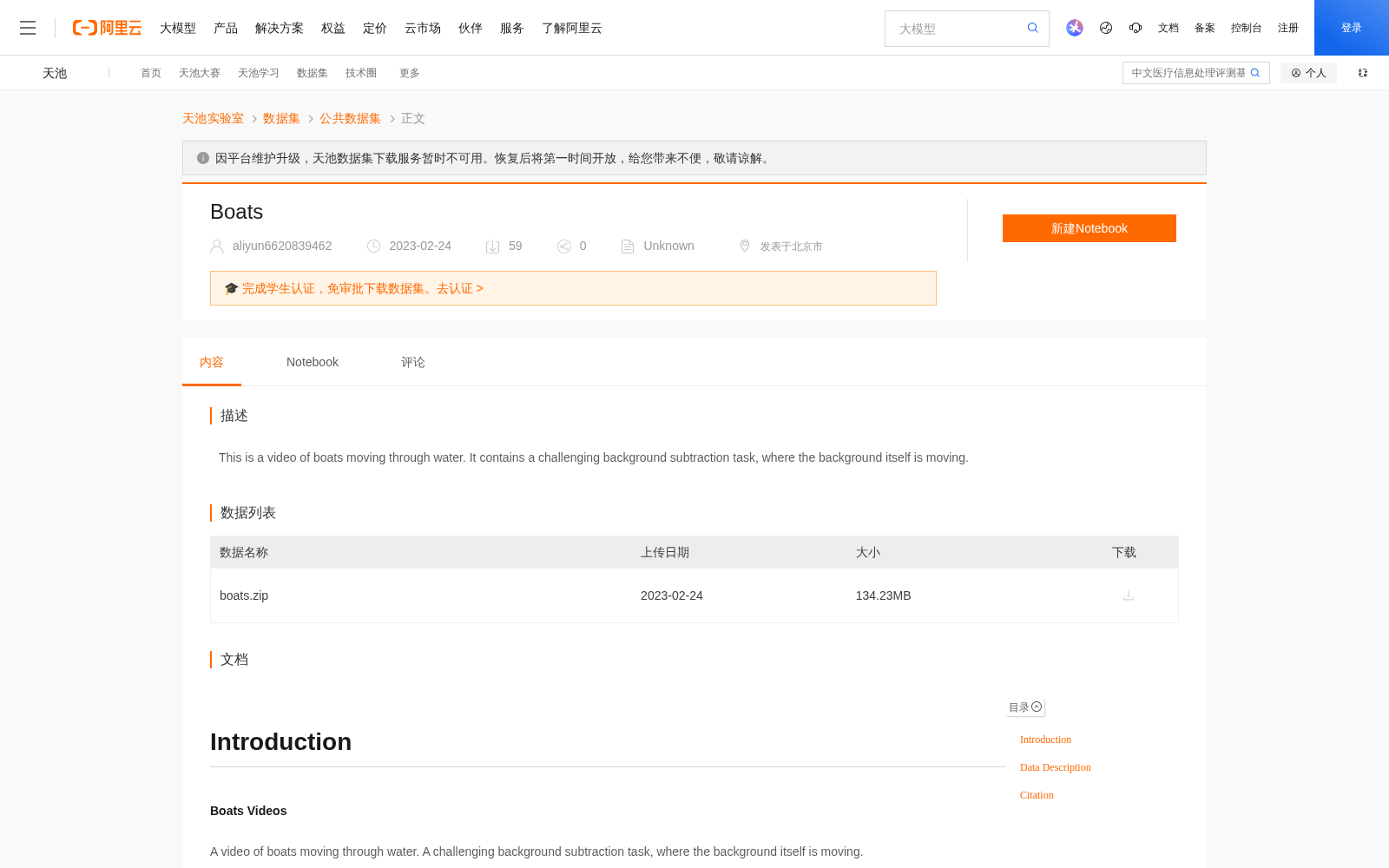
Task: Open the 云市场 menu item
Action: [423, 28]
